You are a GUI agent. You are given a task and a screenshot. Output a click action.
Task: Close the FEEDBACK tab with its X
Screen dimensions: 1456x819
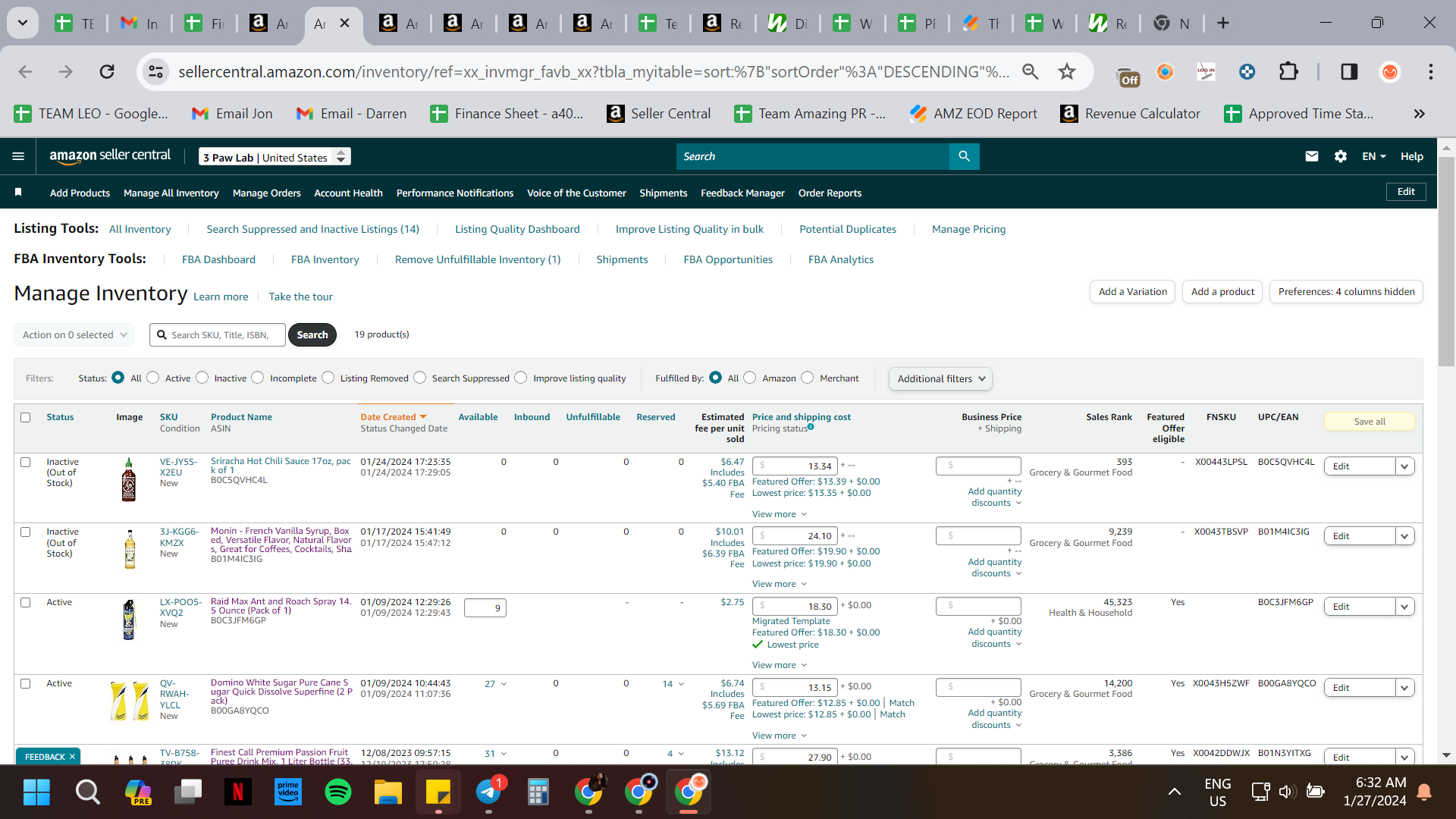[x=73, y=757]
